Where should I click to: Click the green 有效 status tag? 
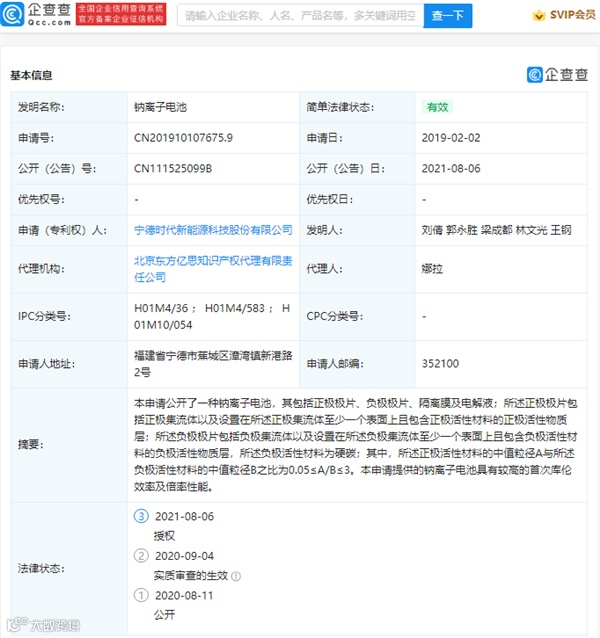[x=437, y=107]
